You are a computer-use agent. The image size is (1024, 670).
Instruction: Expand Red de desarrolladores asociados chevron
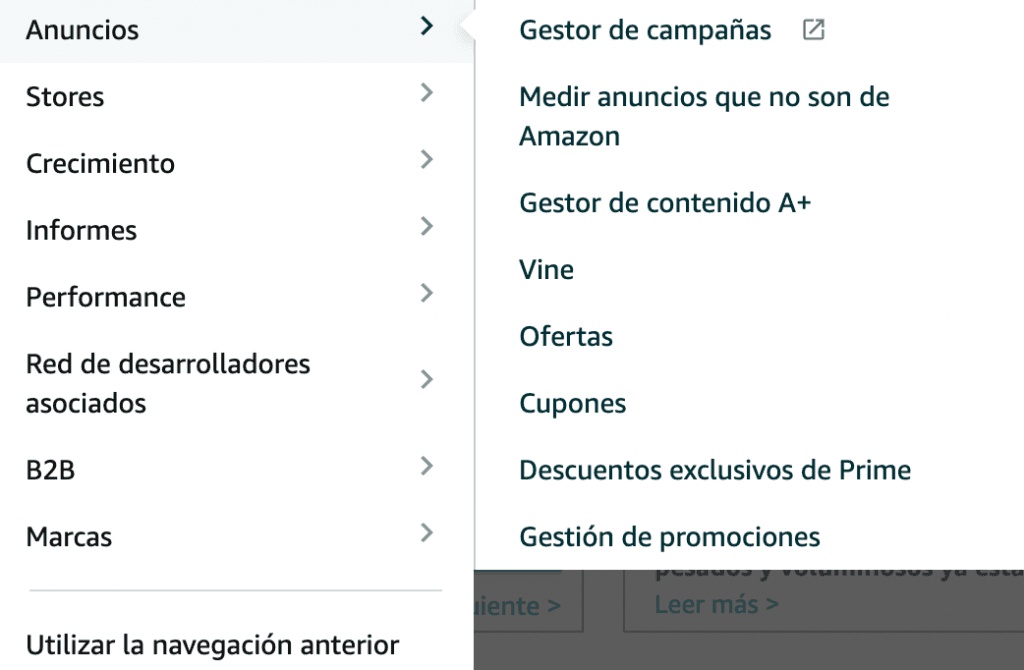point(427,380)
